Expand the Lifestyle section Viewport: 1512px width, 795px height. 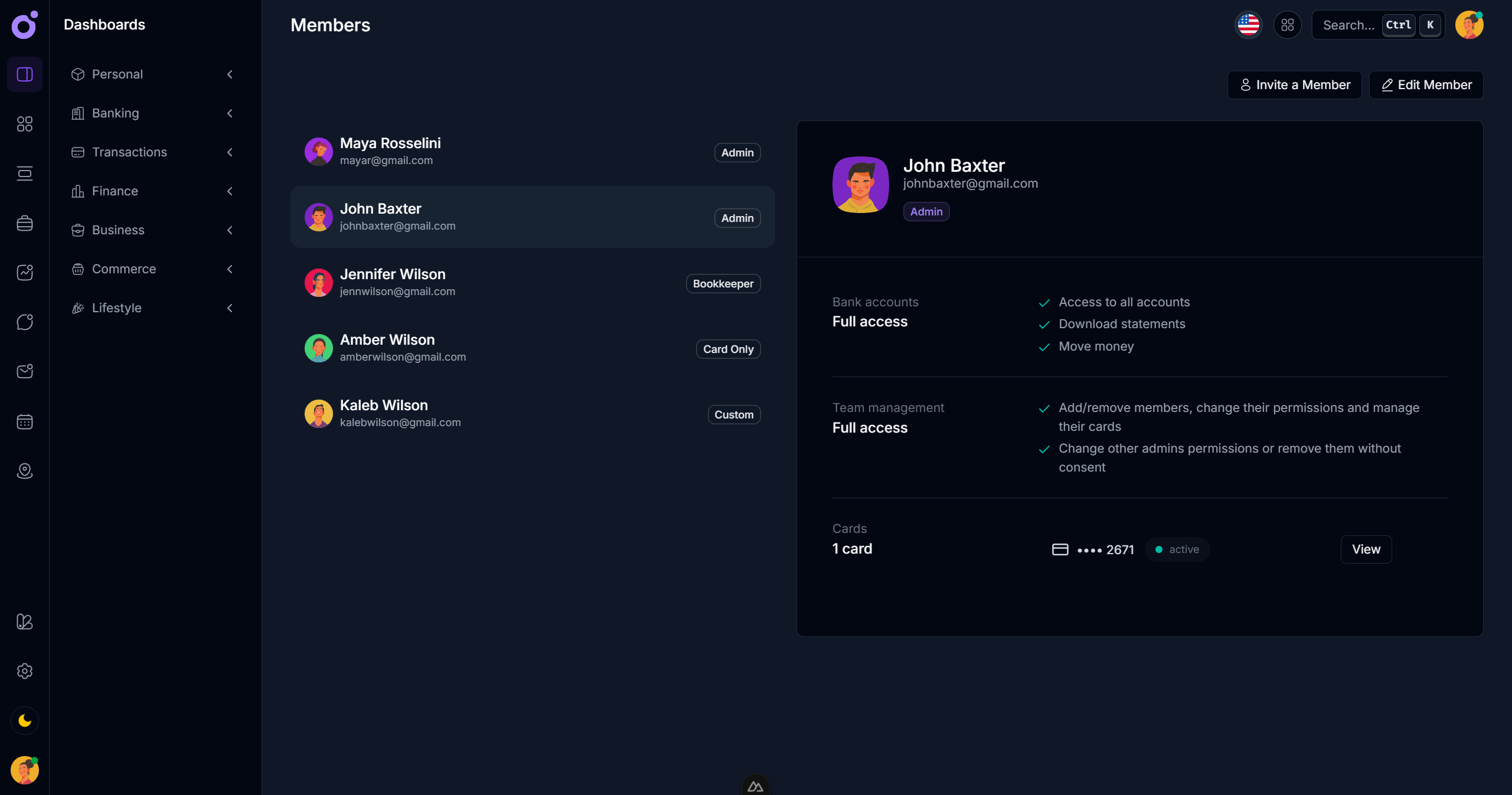coord(230,308)
